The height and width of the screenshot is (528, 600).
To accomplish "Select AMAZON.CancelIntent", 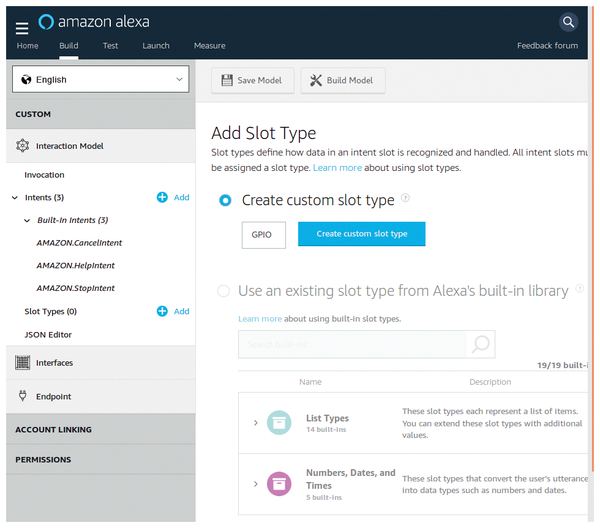I will [x=79, y=243].
